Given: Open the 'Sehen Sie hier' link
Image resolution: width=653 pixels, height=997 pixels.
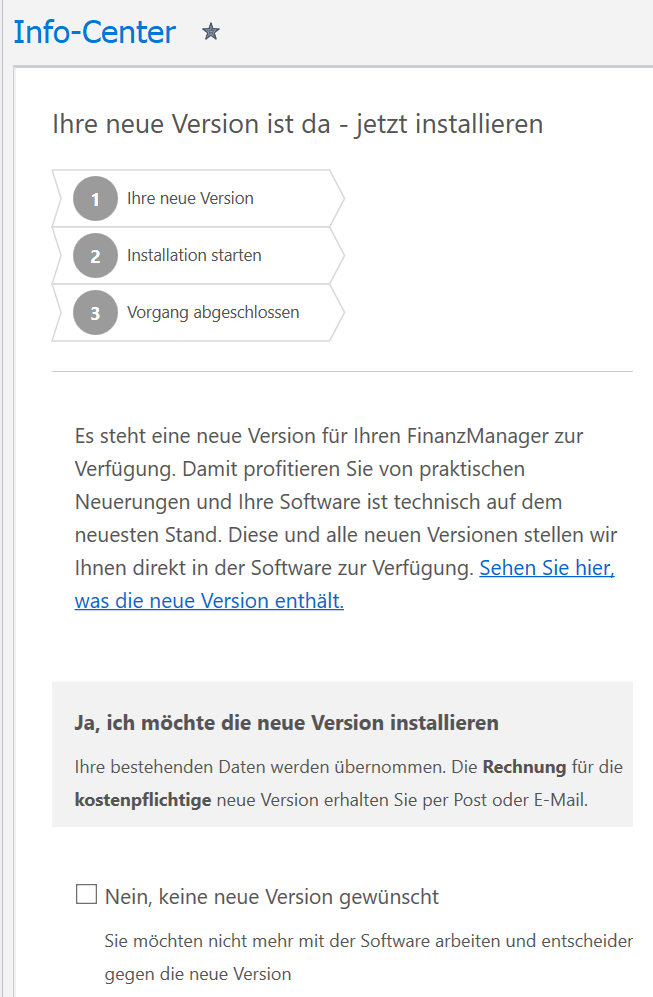Looking at the screenshot, I should pos(547,568).
